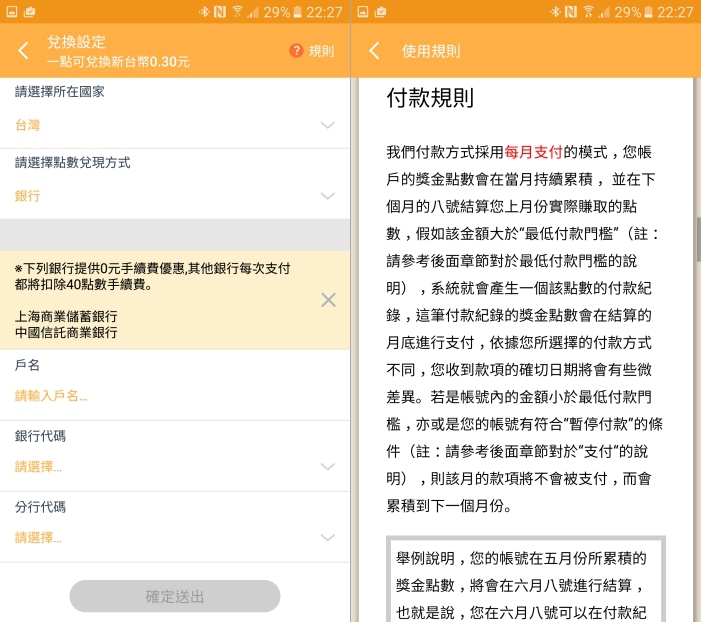This screenshot has height=622, width=701.
Task: Tap the right status bar image notification icon
Action: 363,12
